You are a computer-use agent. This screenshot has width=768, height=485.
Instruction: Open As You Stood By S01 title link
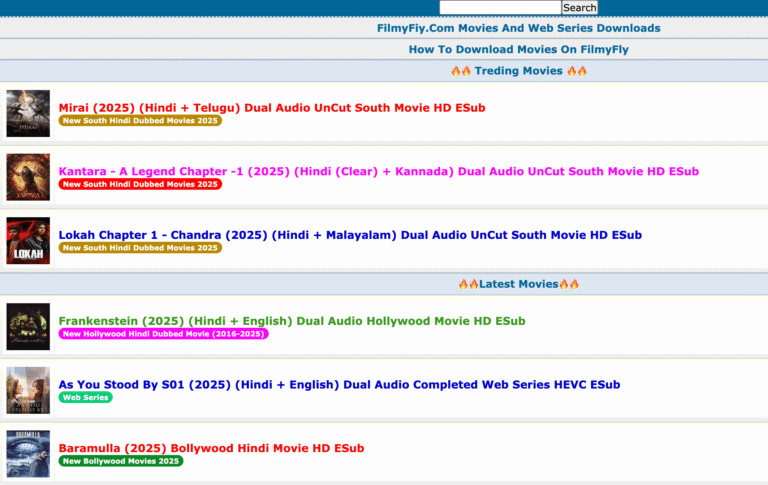(x=339, y=384)
